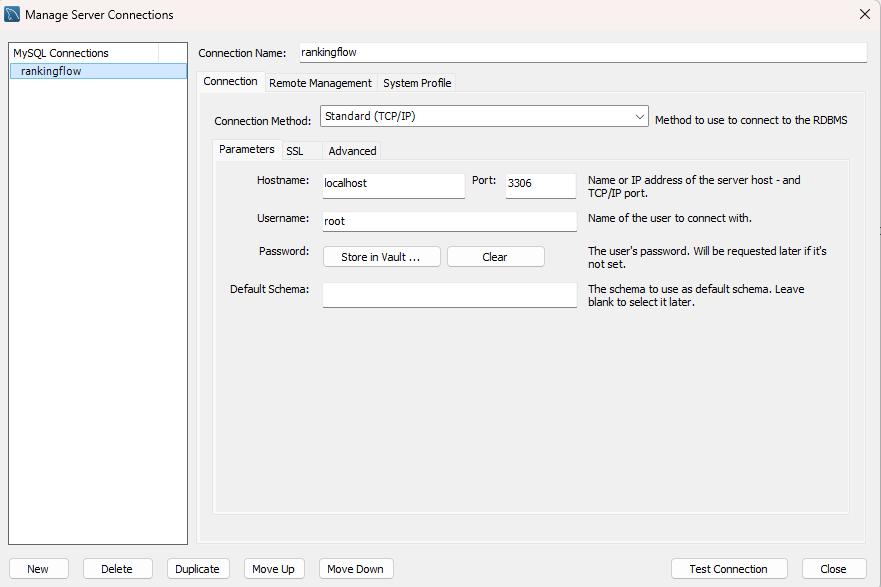881x587 pixels.
Task: Select the rankingflow connection in the list
Action: point(98,71)
